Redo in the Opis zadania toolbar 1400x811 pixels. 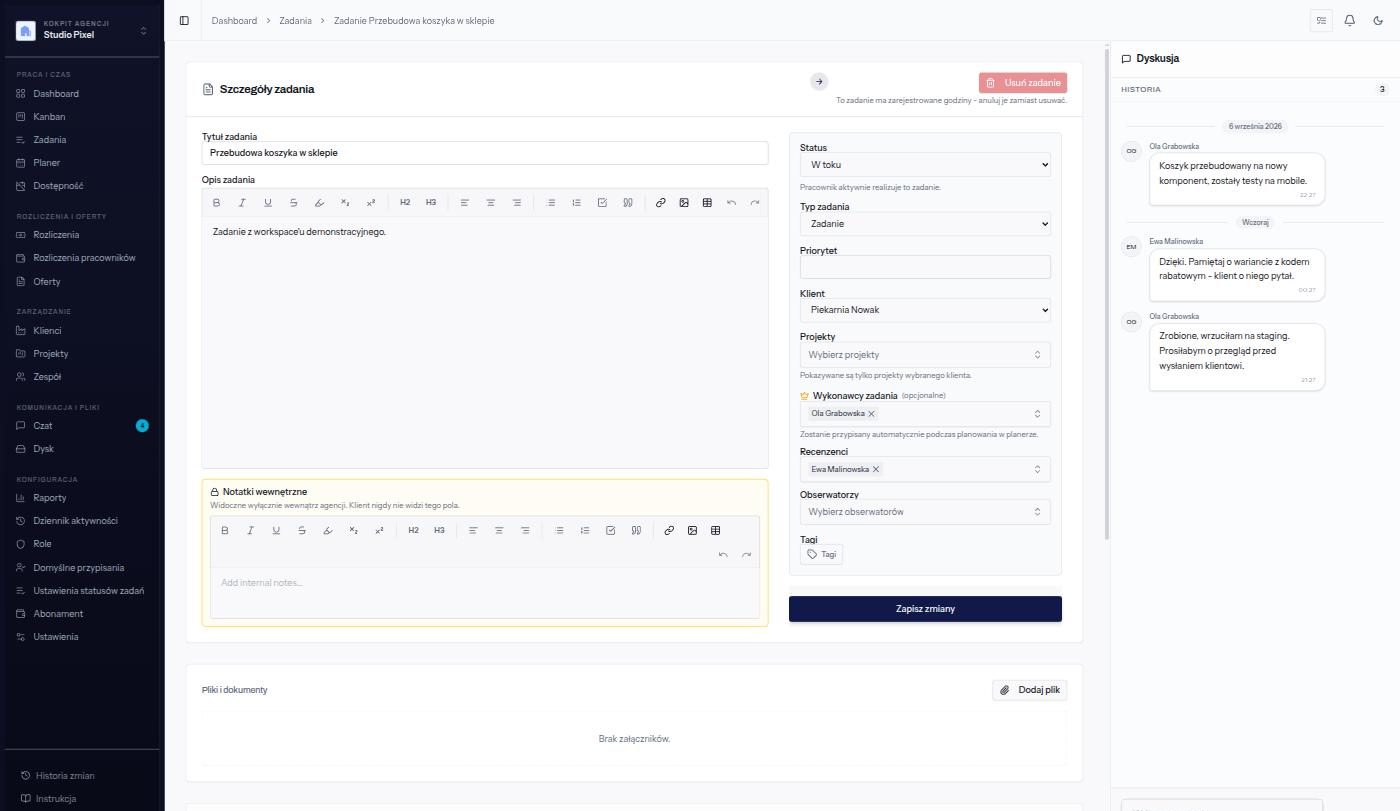pos(755,202)
